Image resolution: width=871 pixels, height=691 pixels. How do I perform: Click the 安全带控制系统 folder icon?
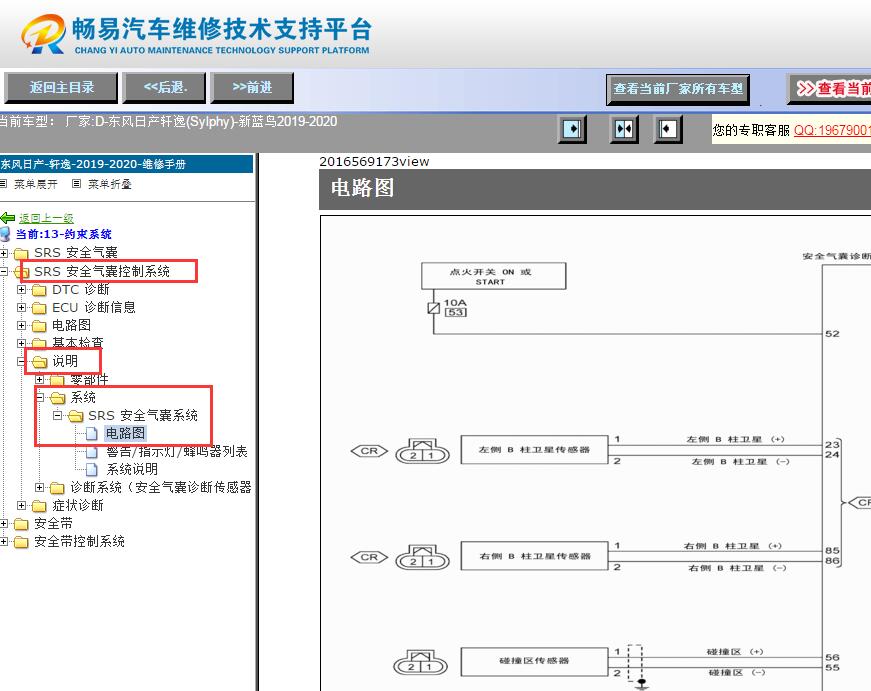tap(21, 542)
